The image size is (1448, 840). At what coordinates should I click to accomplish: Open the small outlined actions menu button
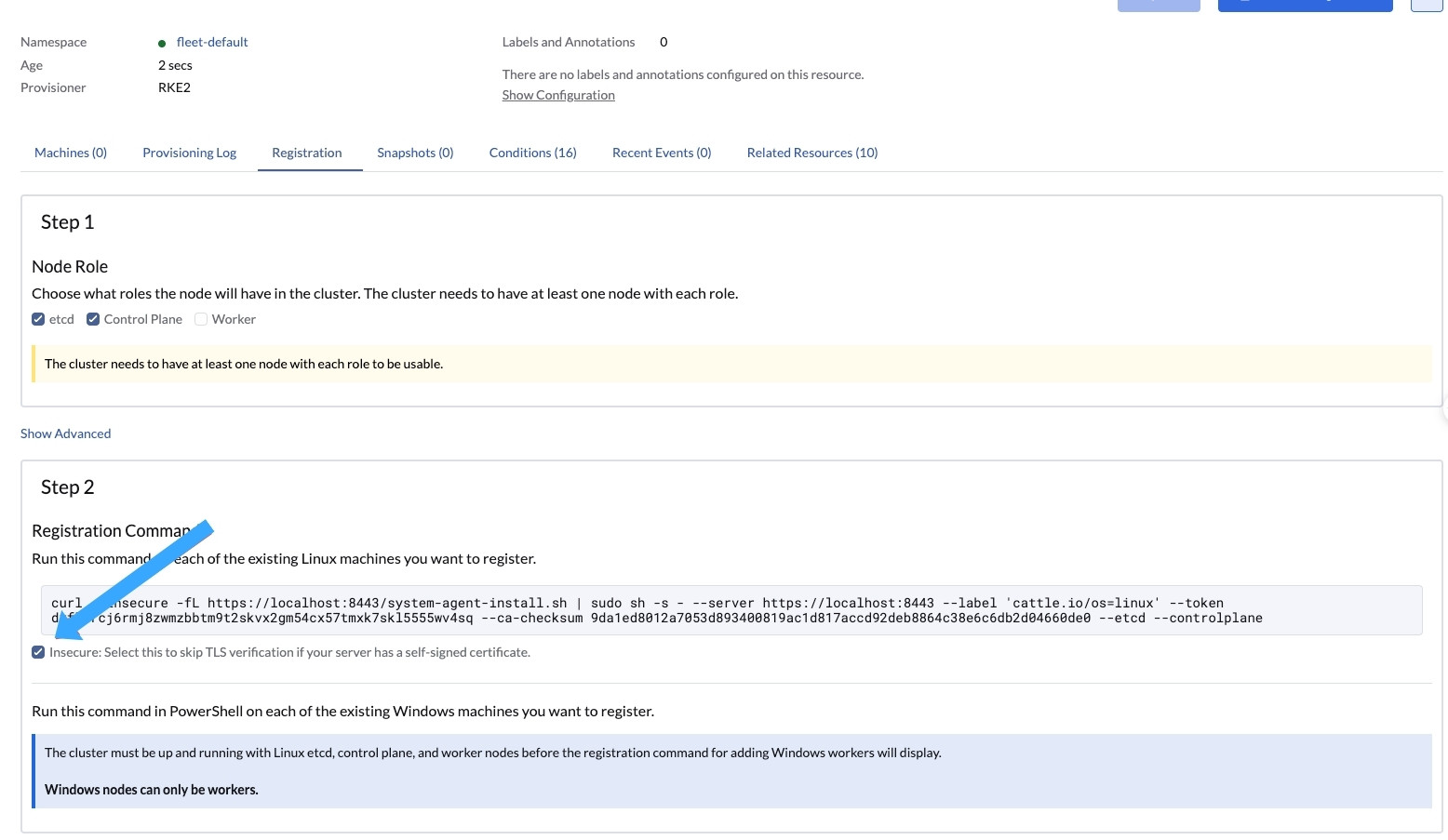tap(1427, 5)
